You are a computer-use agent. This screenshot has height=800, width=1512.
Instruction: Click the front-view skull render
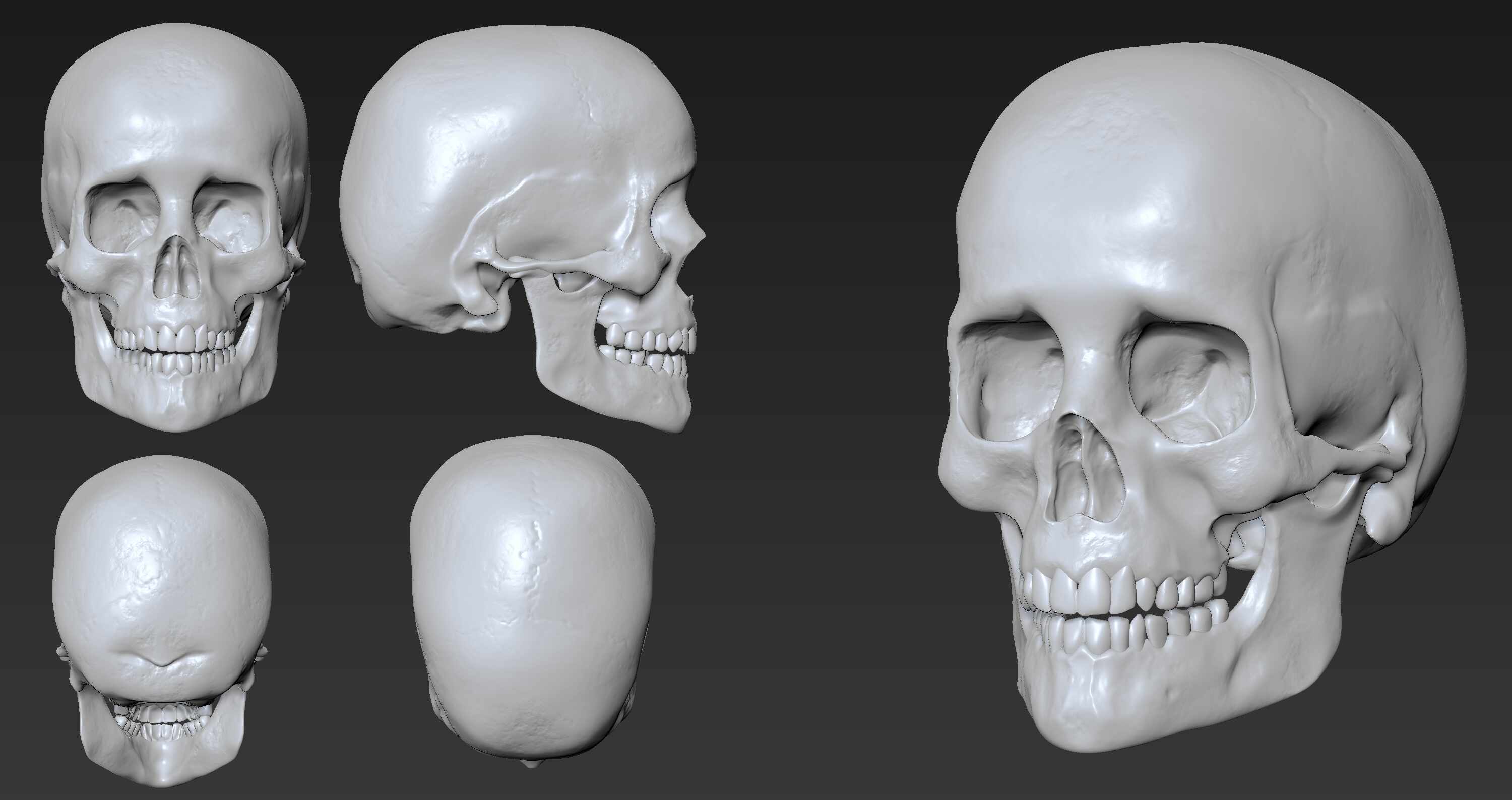pos(174,229)
